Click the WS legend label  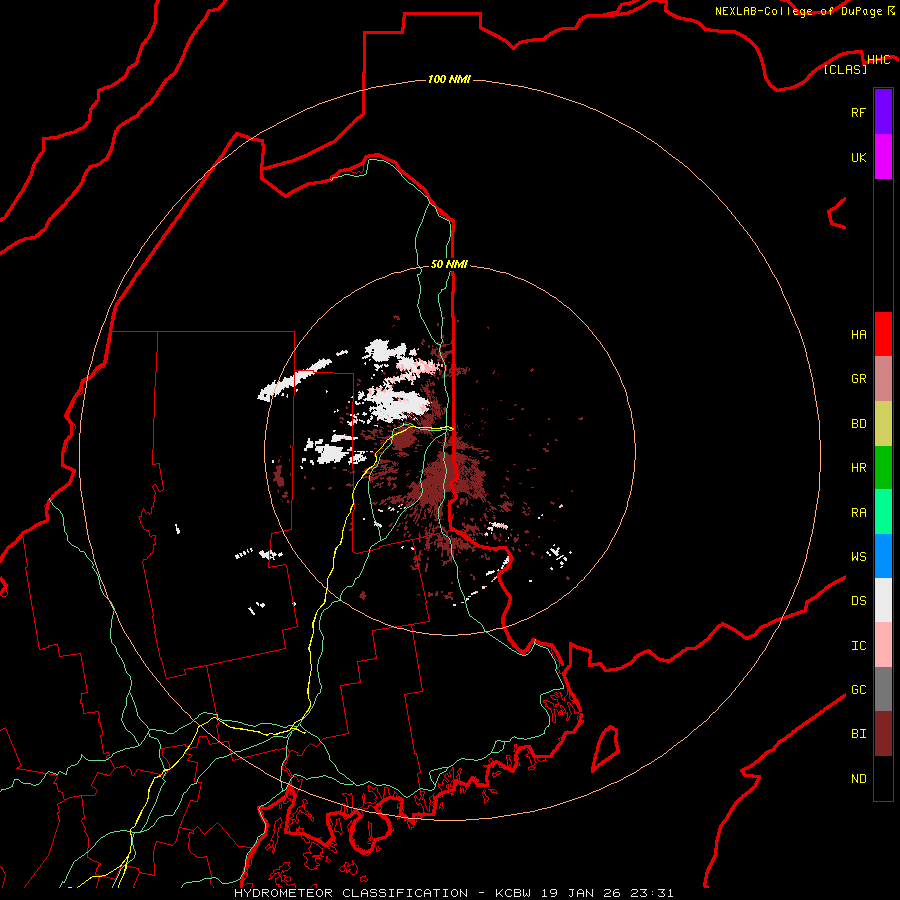[858, 556]
